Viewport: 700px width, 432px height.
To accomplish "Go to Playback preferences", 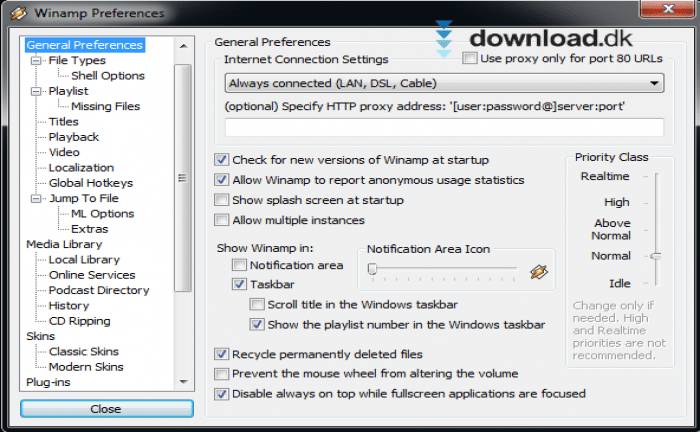I will click(x=74, y=137).
